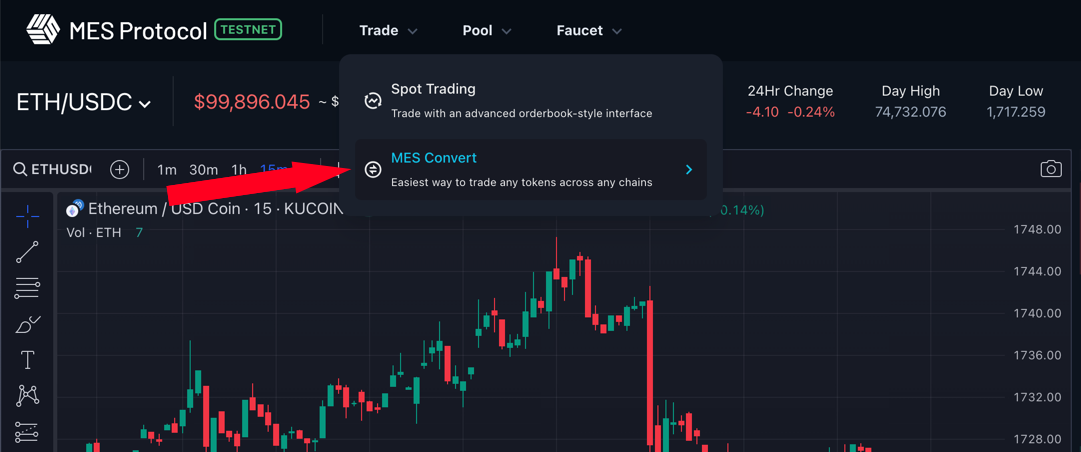Image resolution: width=1081 pixels, height=452 pixels.
Task: Open the Fibonacci retracement tool
Action: tap(28, 288)
